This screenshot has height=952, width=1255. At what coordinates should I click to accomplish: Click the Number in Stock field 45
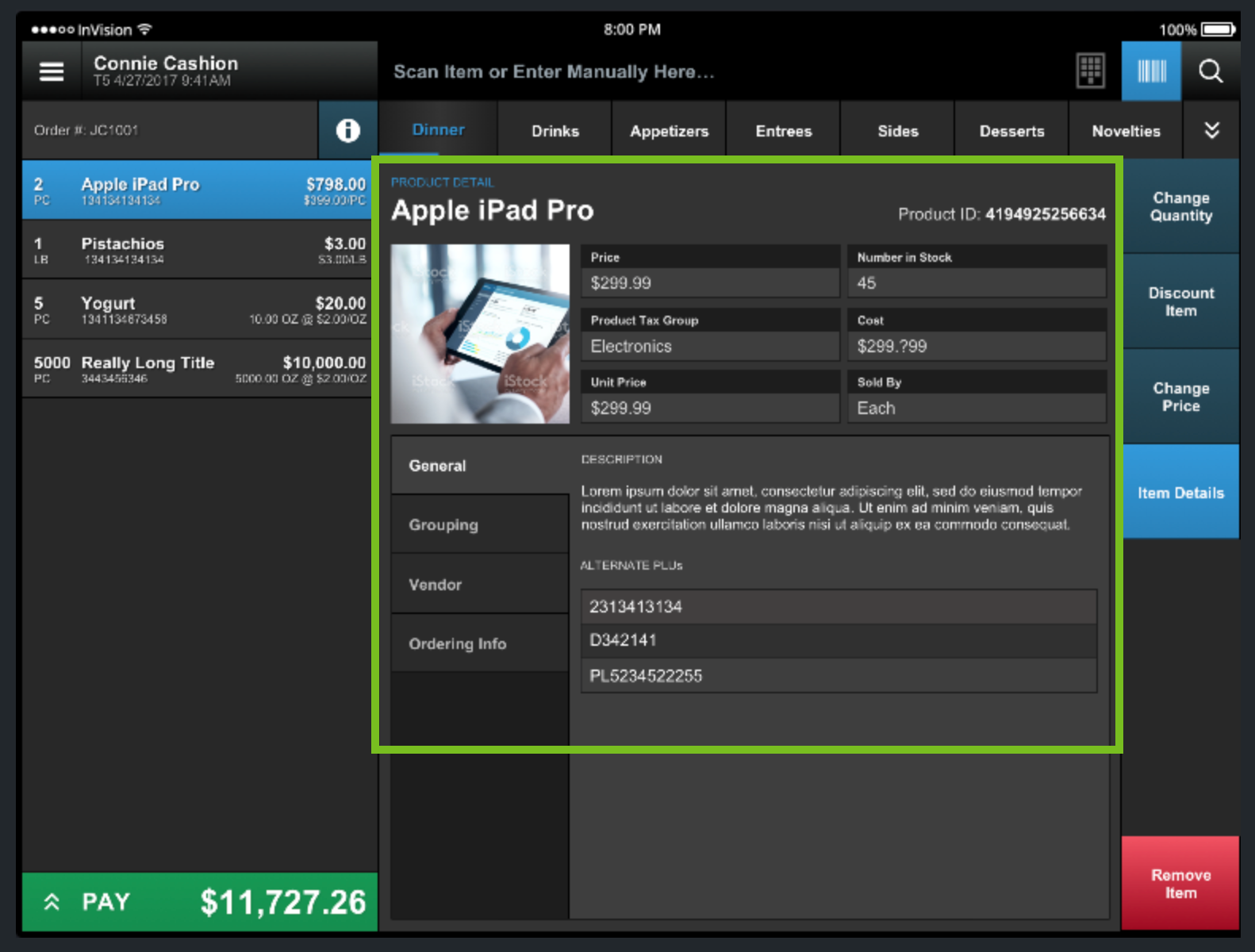[x=977, y=283]
